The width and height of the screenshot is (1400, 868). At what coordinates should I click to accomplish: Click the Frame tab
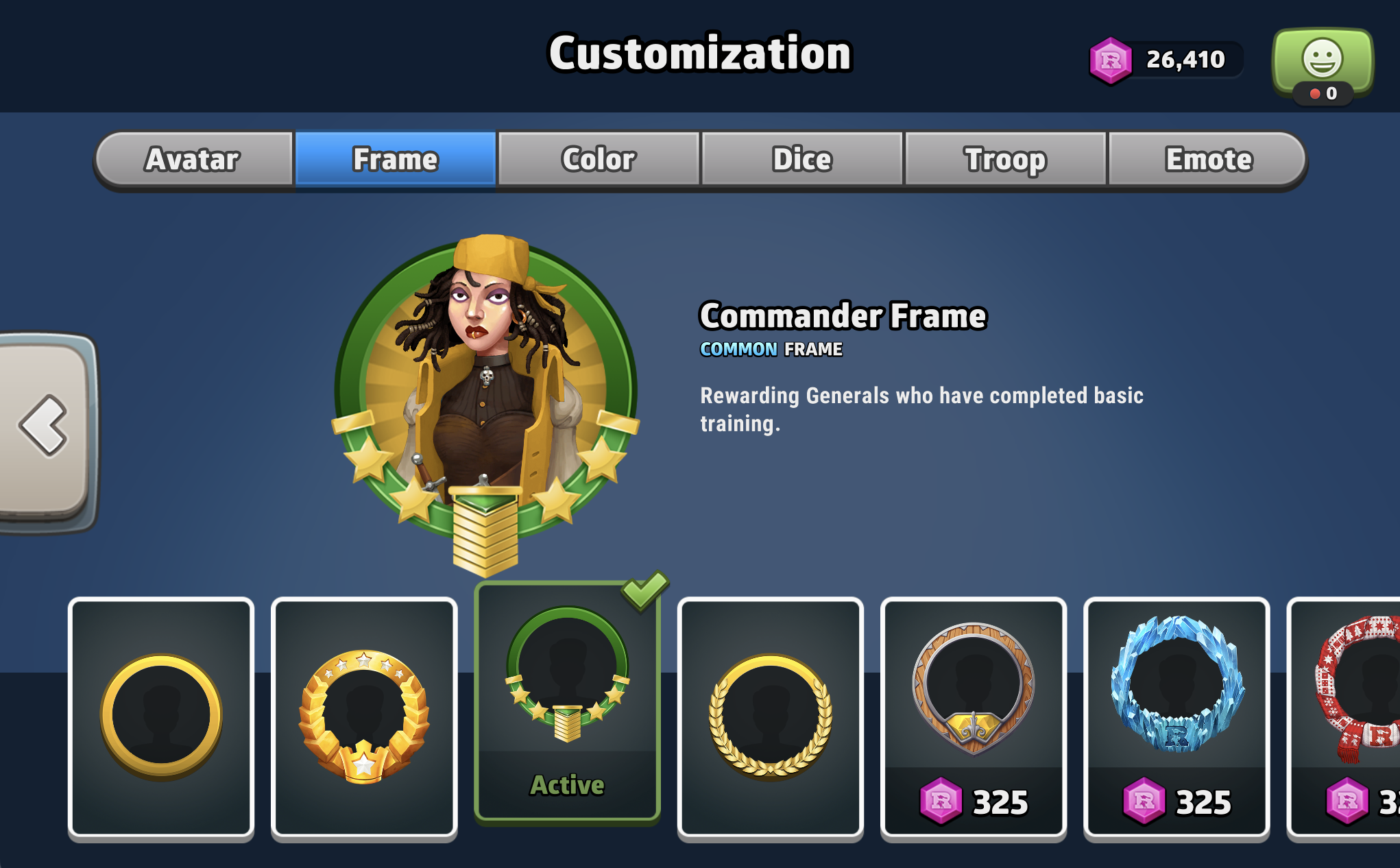pos(396,159)
